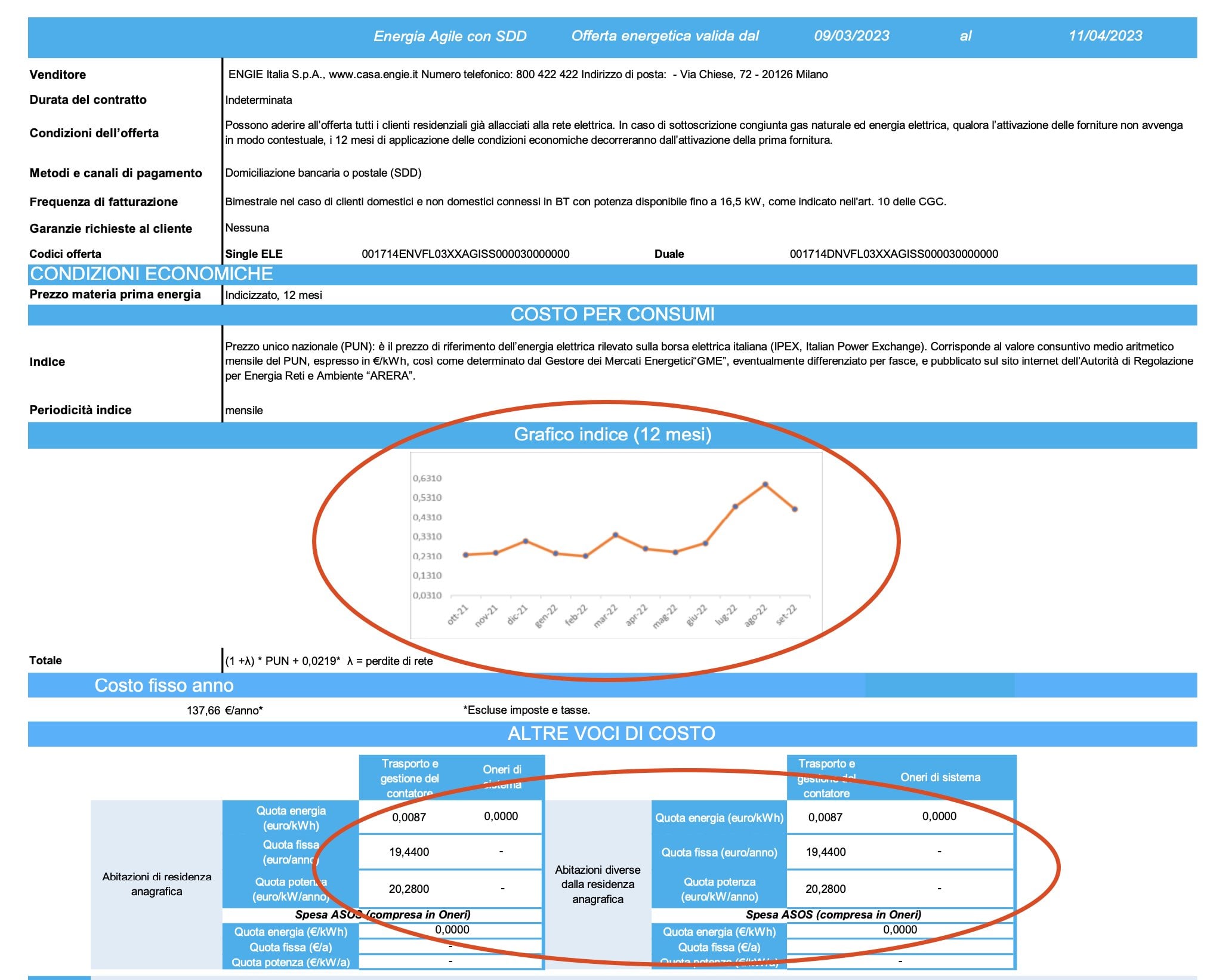Viewport: 1210px width, 980px height.
Task: Select 'Domiciliazione bancaria o postale (SDD)' text
Action: (323, 173)
